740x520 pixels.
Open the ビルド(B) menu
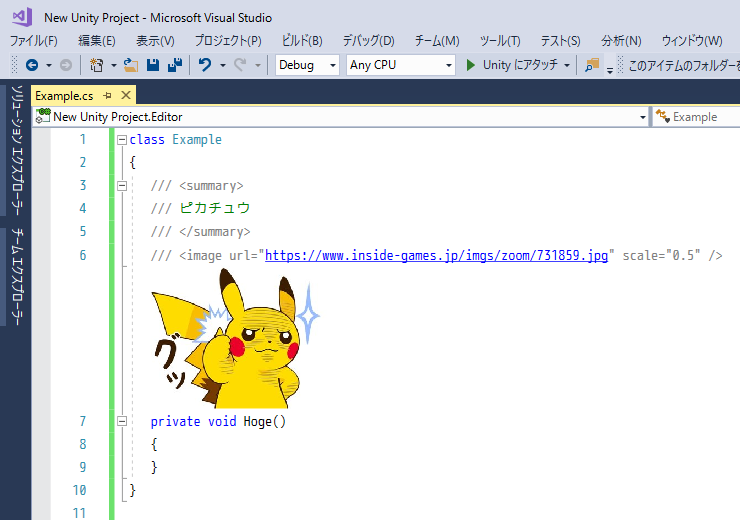(302, 41)
